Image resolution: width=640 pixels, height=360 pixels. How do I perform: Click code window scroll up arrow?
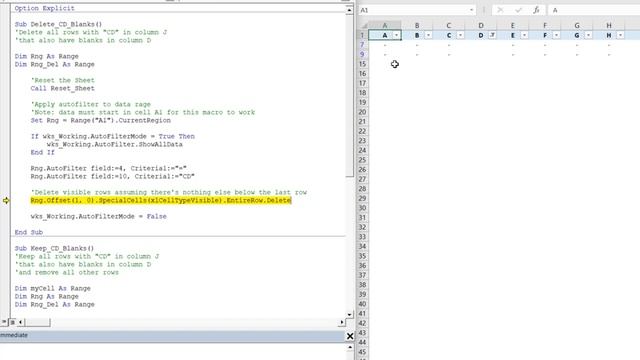click(349, 10)
